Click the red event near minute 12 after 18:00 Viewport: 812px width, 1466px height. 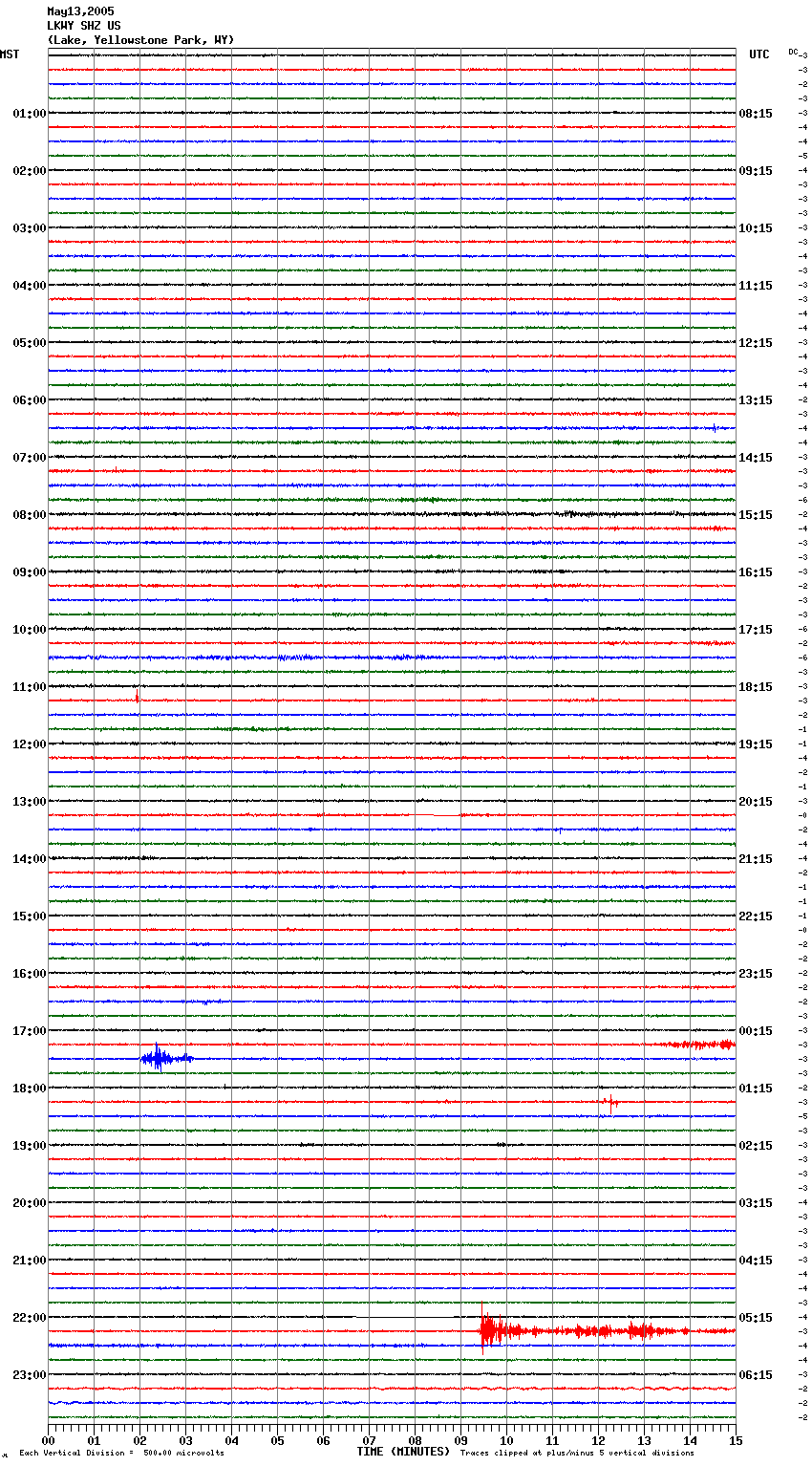[x=609, y=1102]
